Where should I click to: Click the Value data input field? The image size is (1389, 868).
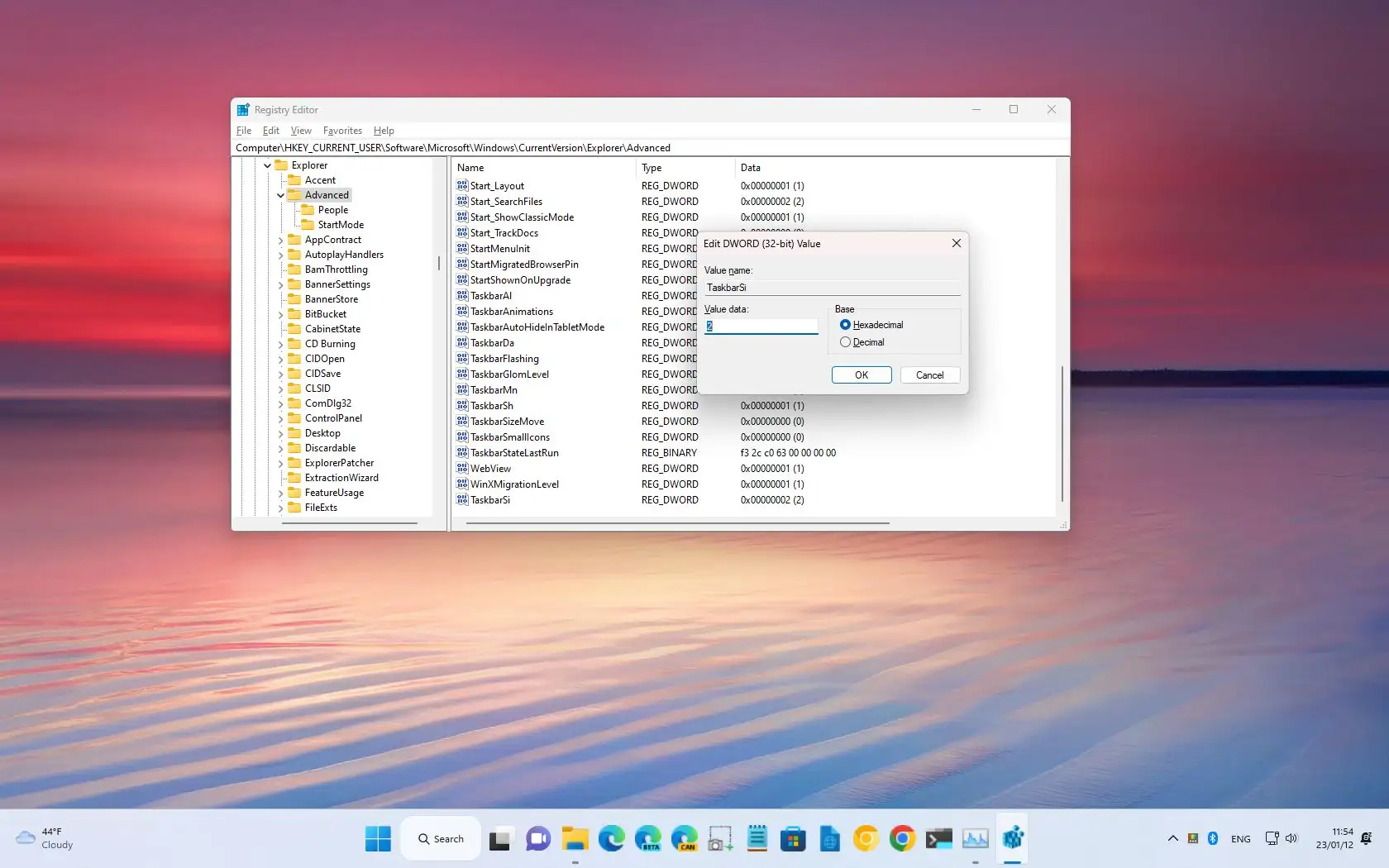tap(761, 327)
